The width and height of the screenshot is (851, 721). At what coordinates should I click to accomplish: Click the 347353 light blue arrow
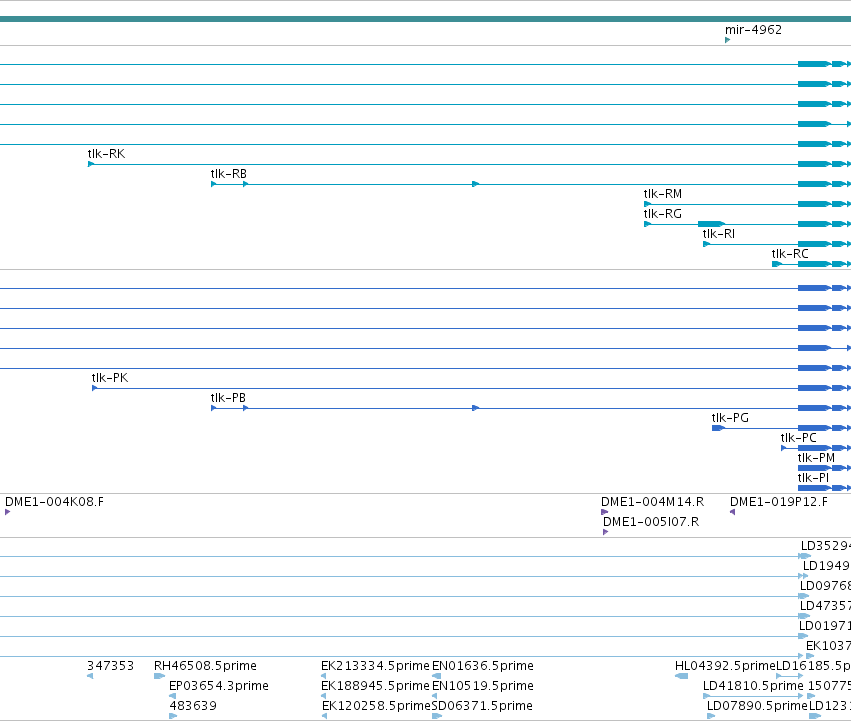90,676
